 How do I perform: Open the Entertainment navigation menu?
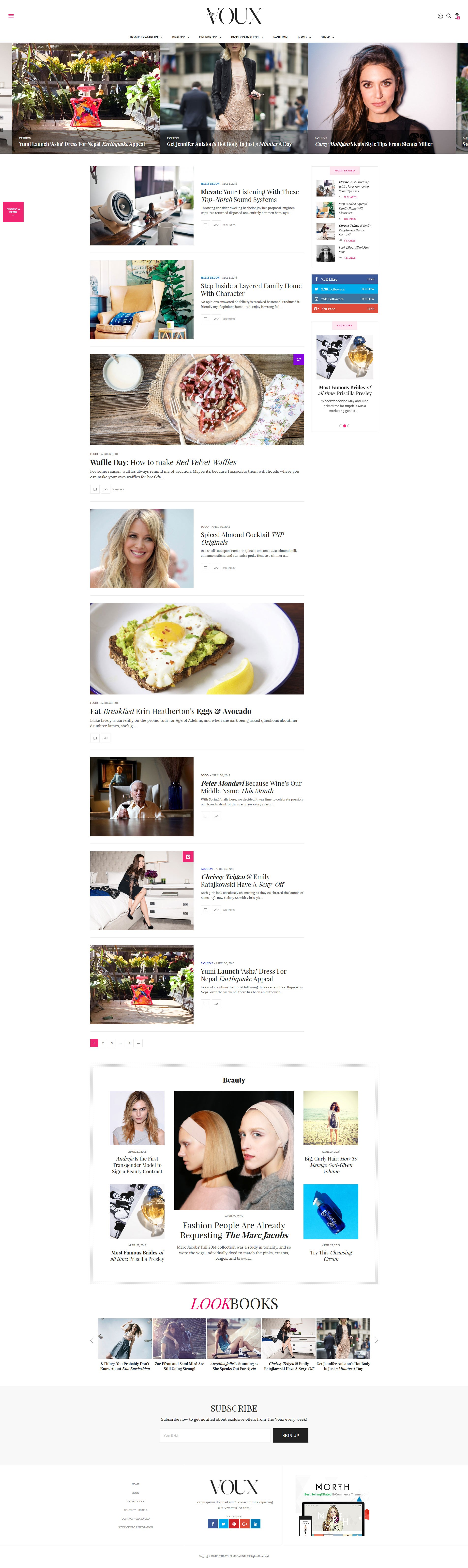(247, 37)
